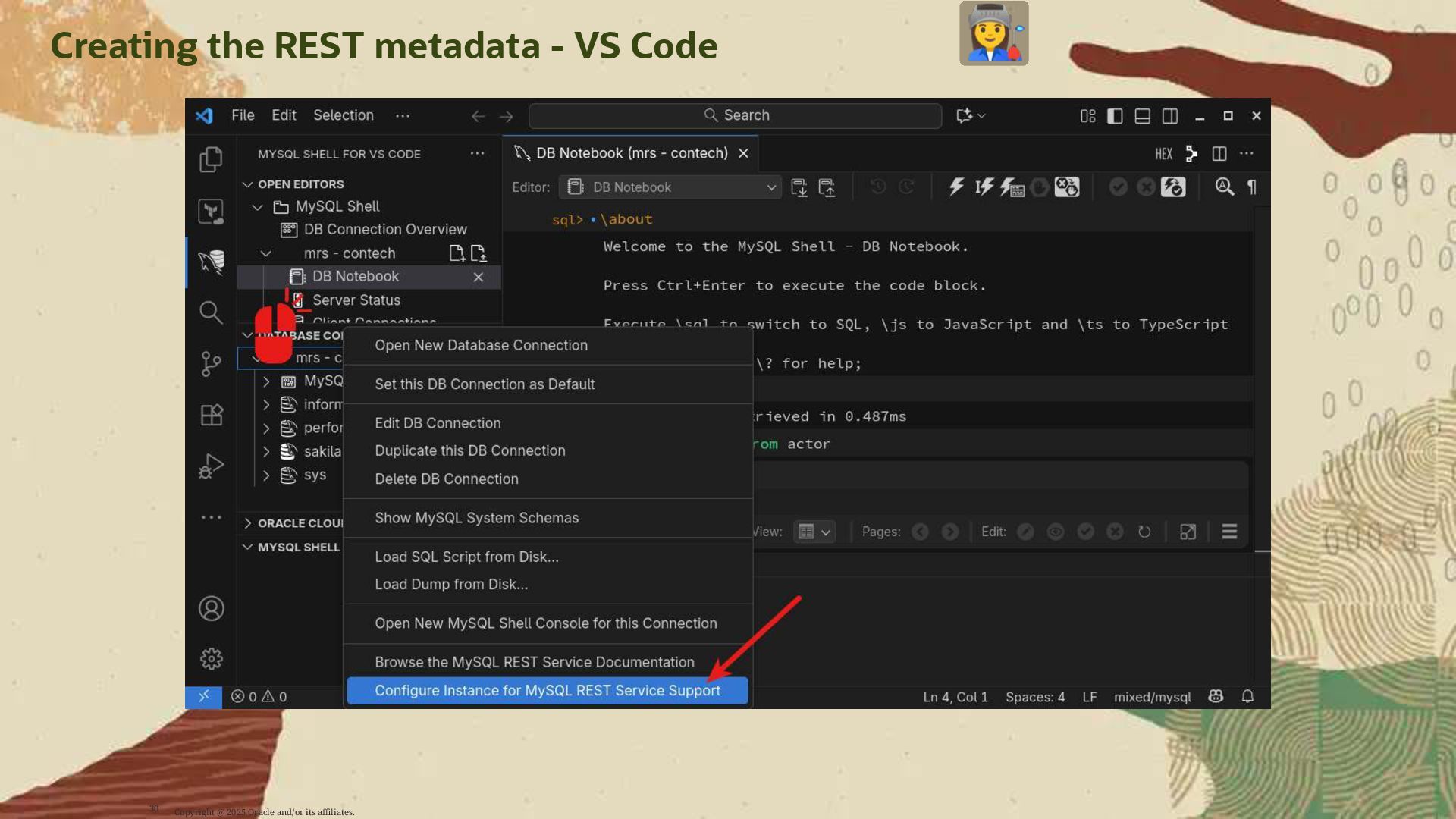
Task: Open Run and Debug in the activity bar
Action: click(x=211, y=466)
